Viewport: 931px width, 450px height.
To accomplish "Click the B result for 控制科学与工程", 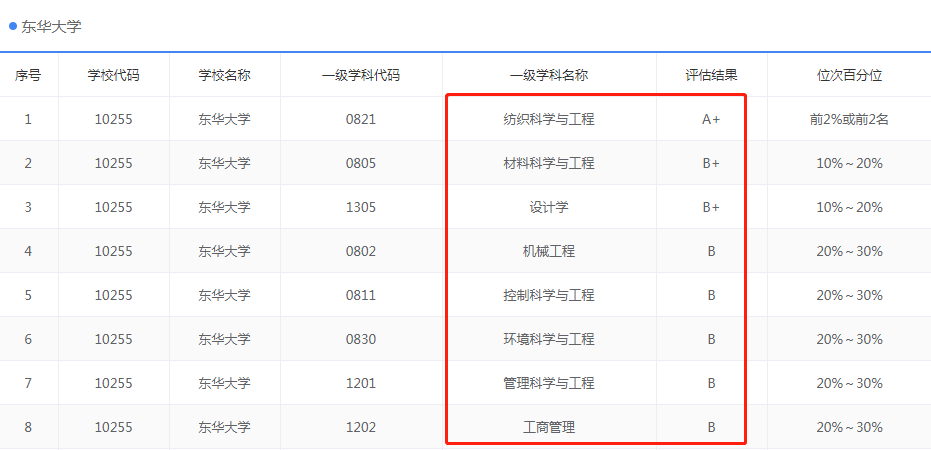I will (711, 295).
